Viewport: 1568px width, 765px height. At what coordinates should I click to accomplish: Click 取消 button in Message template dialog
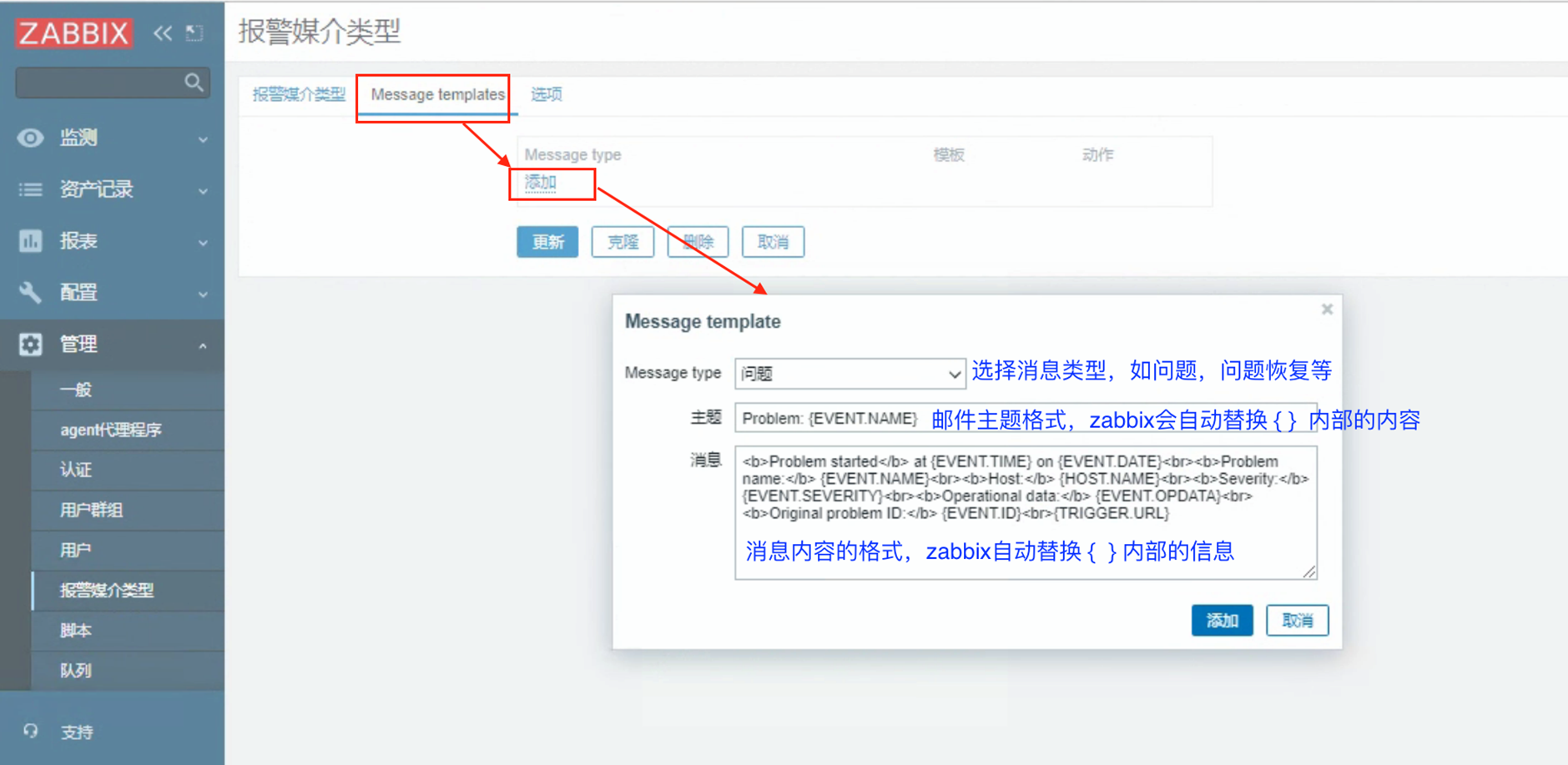tap(1297, 620)
